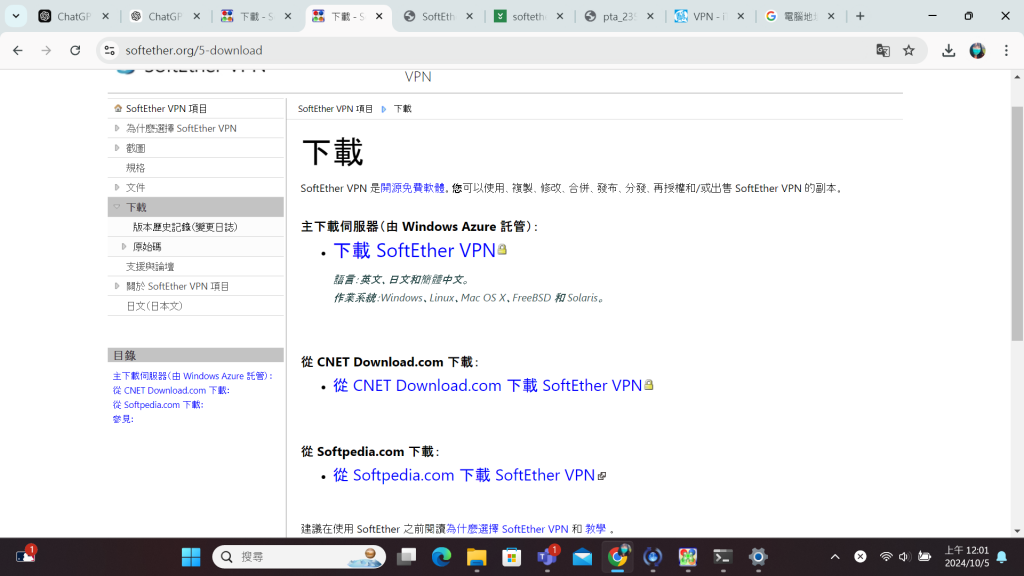Click page vertical scrollbar thumb

coord(1017,223)
